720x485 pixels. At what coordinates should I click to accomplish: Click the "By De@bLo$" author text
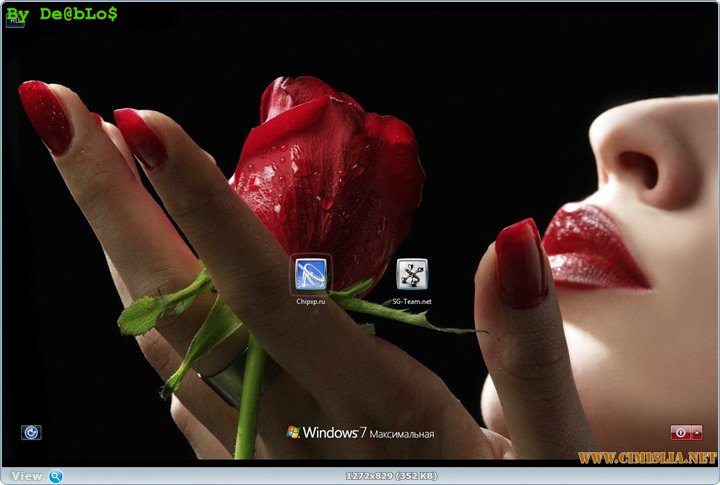pos(63,13)
